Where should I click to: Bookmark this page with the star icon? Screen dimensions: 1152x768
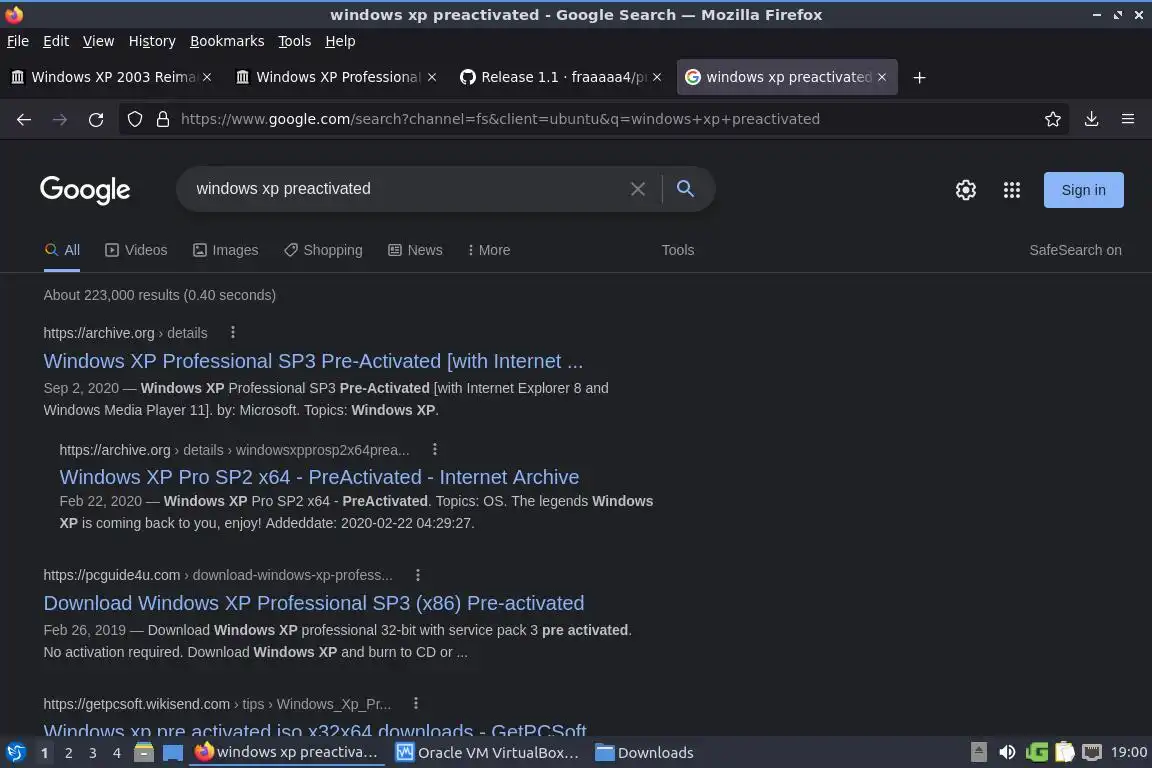pos(1053,119)
